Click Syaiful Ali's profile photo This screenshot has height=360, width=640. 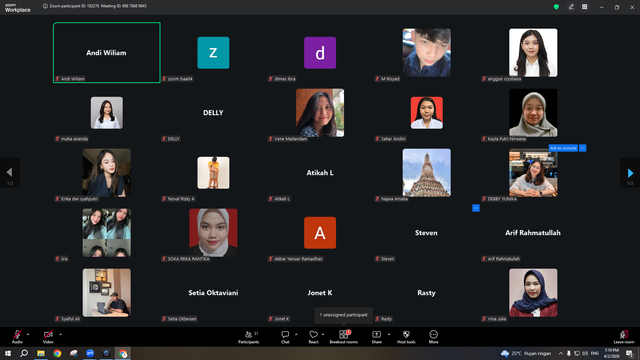(107, 293)
